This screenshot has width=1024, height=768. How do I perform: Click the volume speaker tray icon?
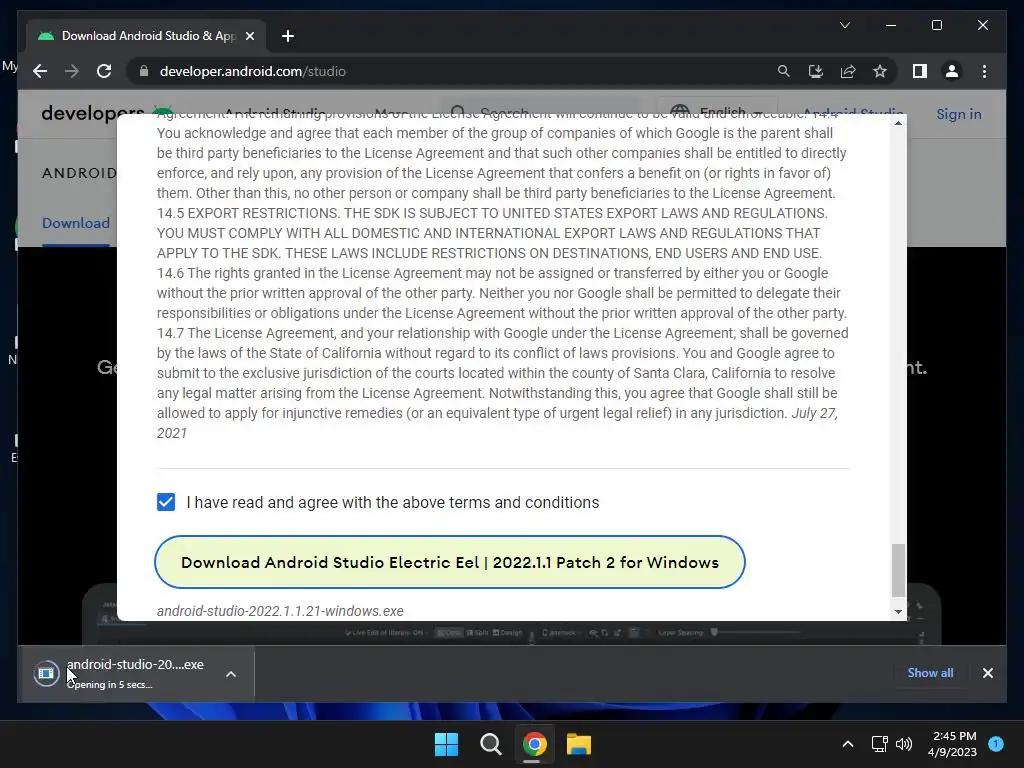904,744
